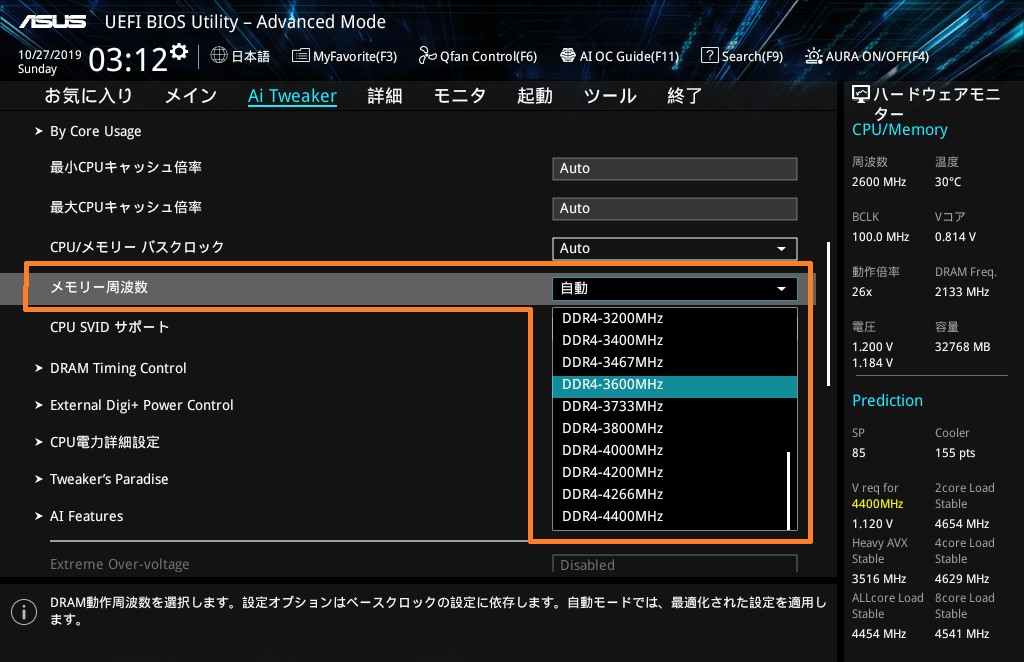Open Search(F9)
Image resolution: width=1024 pixels, height=662 pixels.
click(742, 56)
